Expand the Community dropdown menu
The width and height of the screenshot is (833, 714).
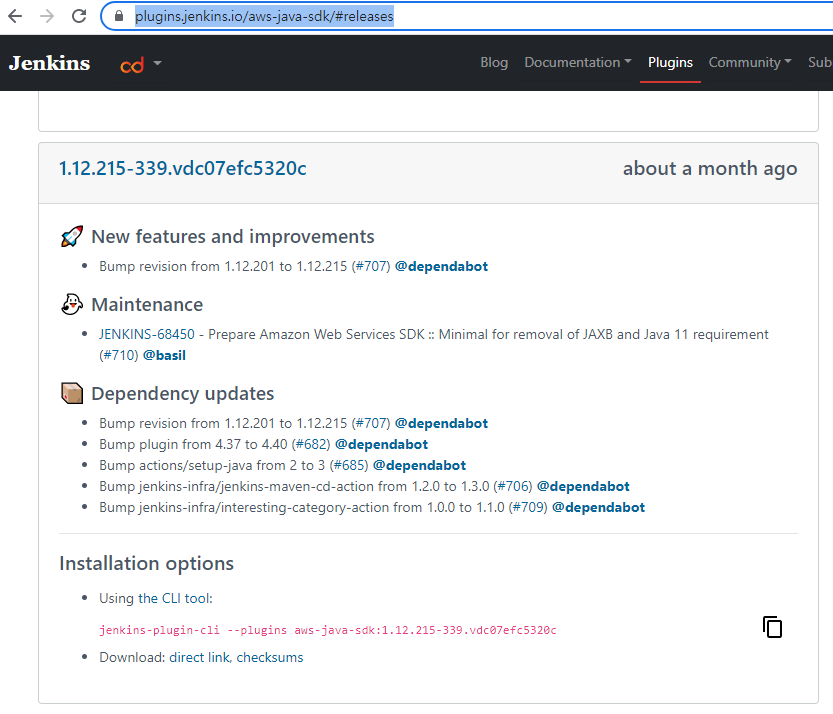pos(750,63)
